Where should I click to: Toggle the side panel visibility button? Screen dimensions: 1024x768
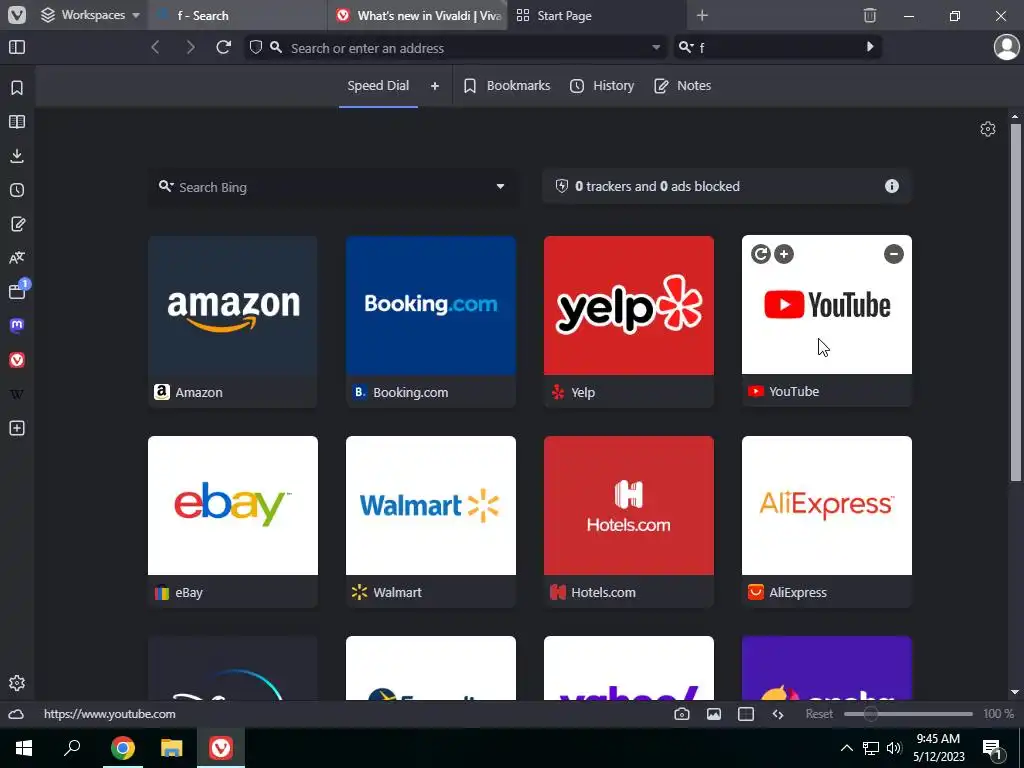coord(17,47)
